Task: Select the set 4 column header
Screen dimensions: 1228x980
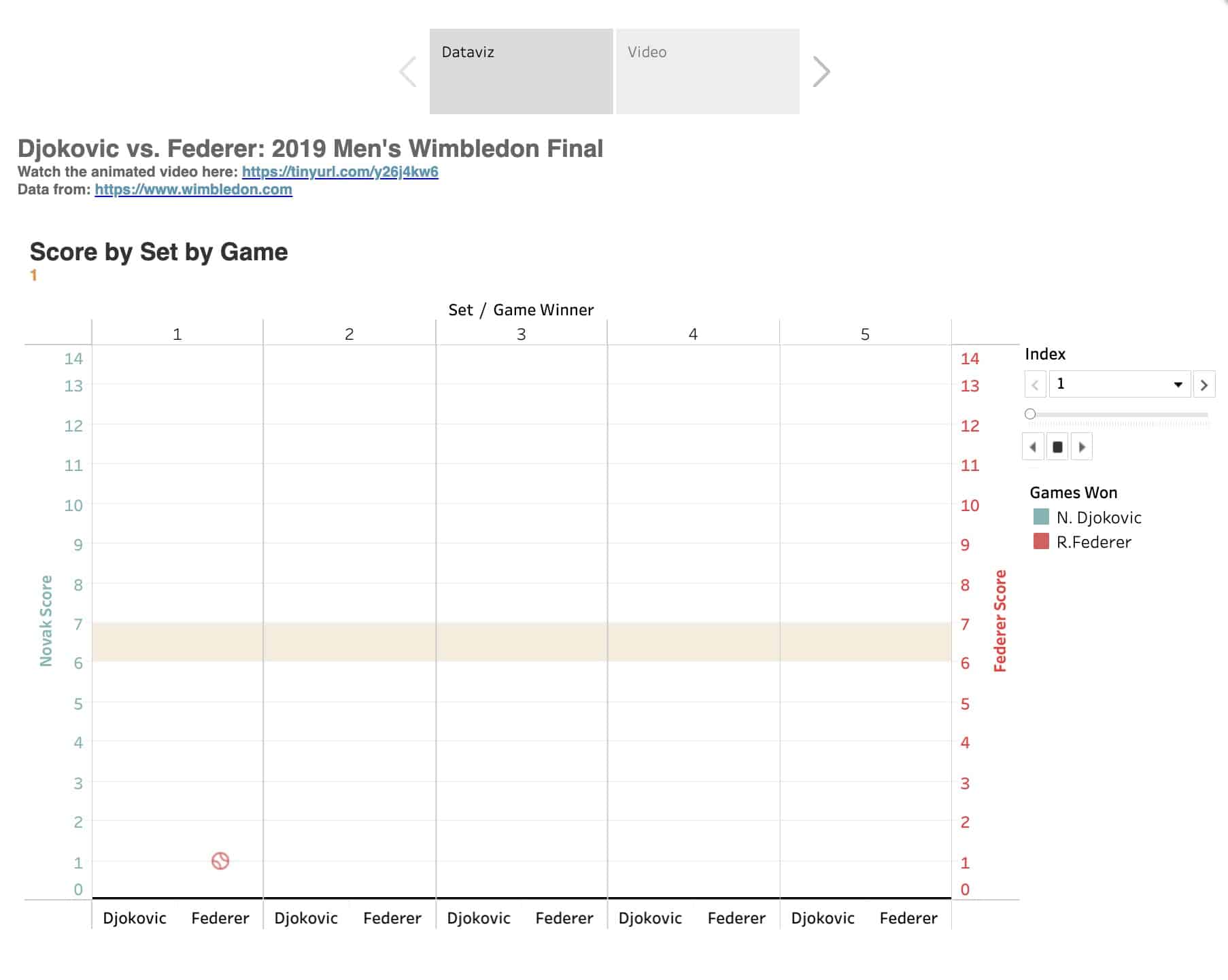Action: (x=693, y=334)
